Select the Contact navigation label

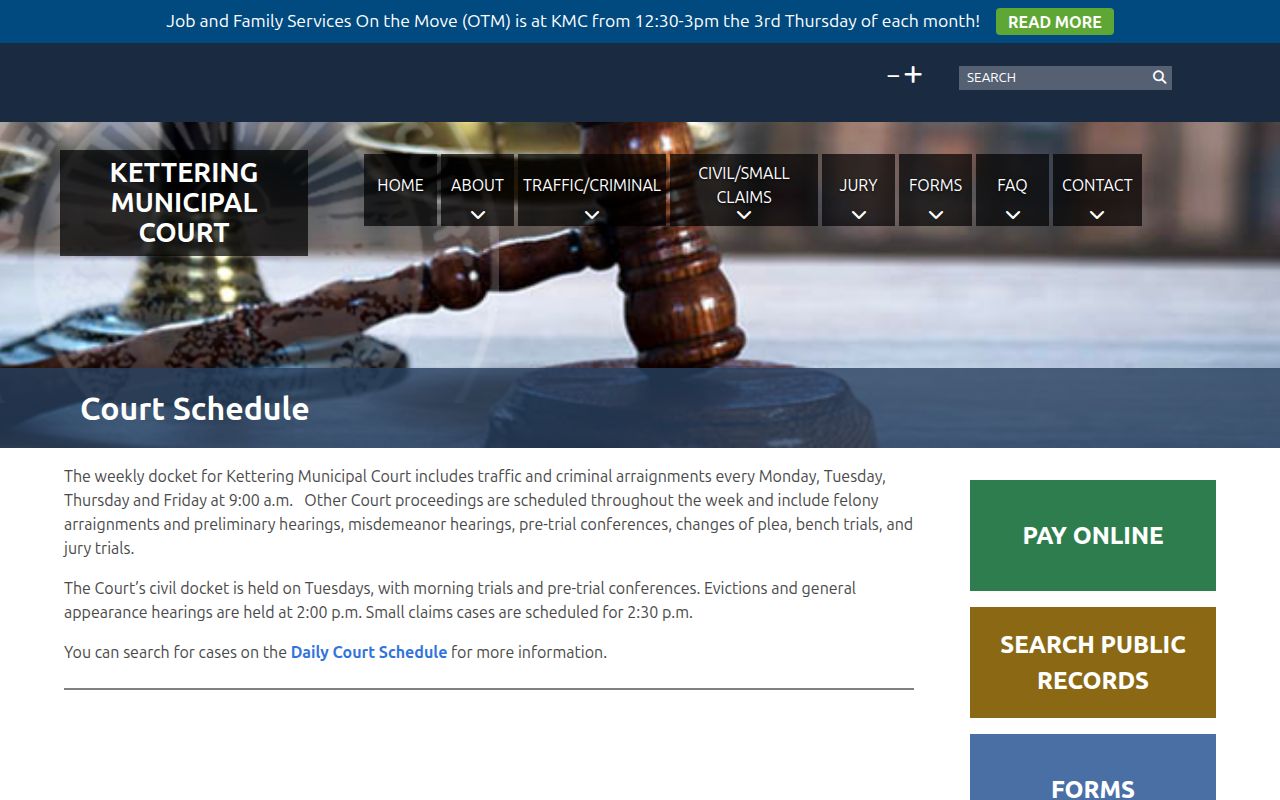[x=1097, y=185]
